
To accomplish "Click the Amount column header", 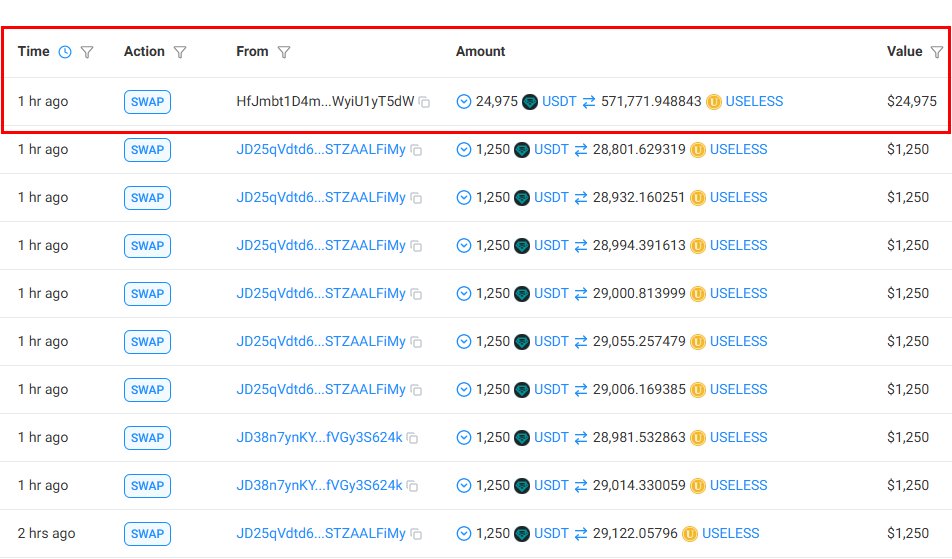I will coord(480,52).
